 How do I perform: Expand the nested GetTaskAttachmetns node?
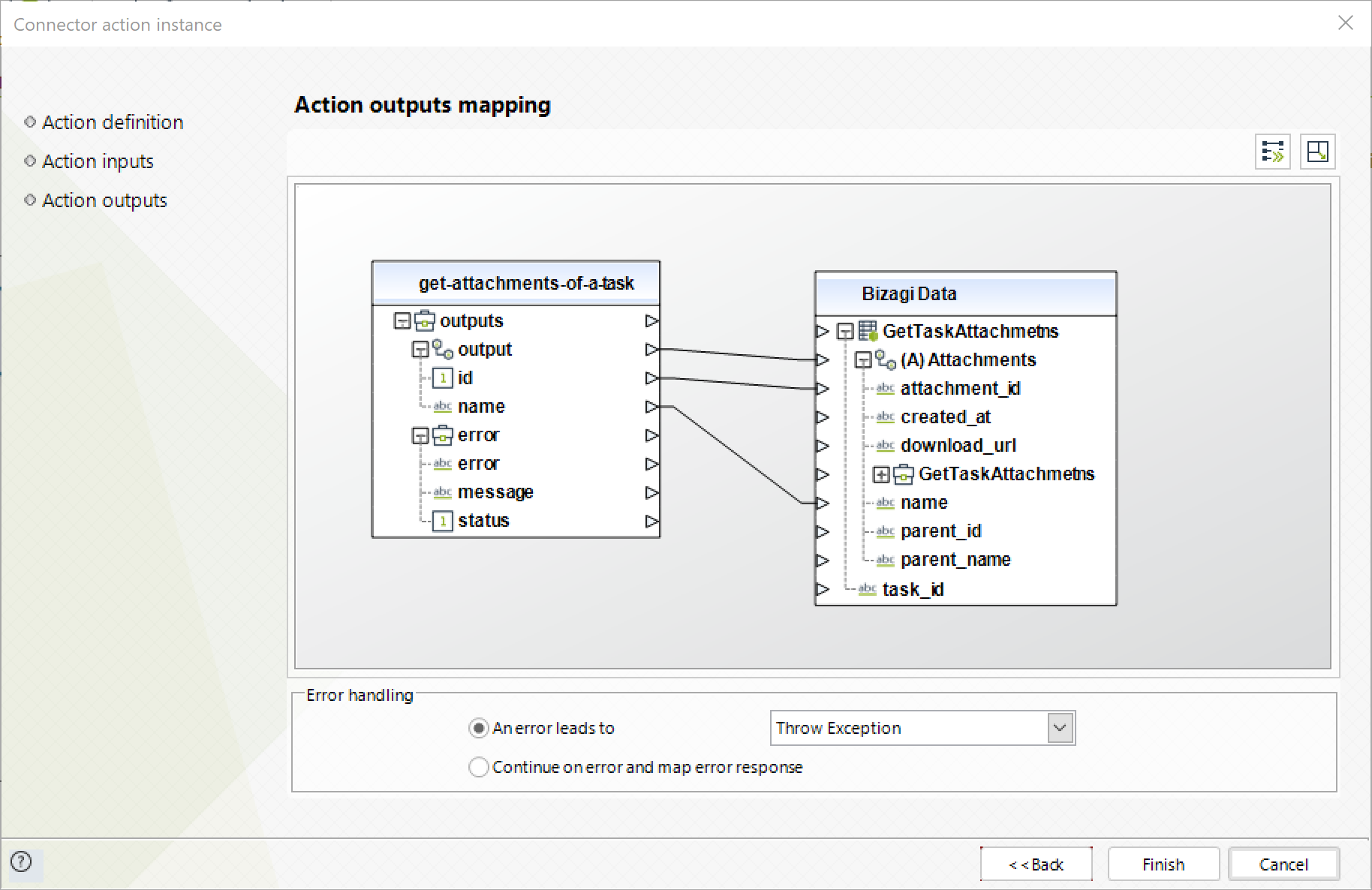[882, 474]
